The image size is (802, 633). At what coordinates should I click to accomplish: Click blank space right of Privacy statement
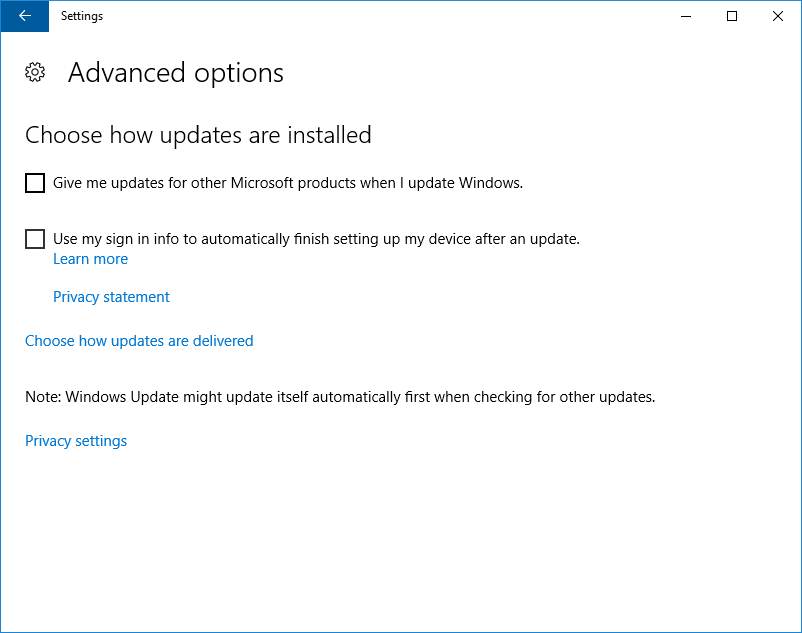450,297
